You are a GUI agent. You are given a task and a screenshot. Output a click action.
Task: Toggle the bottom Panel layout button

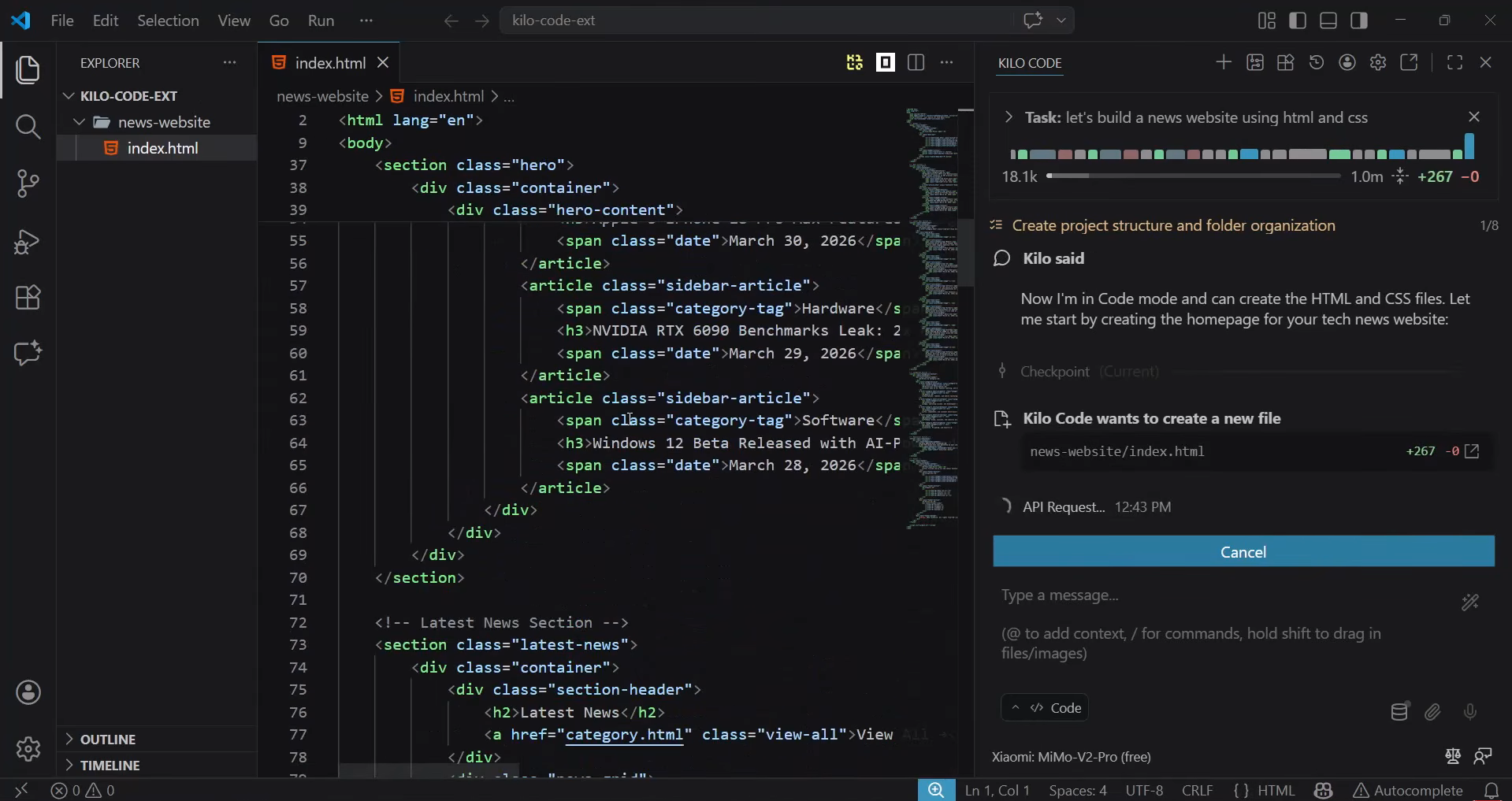pyautogui.click(x=1328, y=20)
